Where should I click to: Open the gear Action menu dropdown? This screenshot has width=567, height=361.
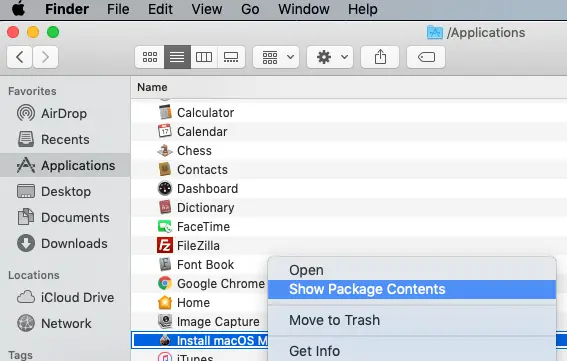[330, 57]
